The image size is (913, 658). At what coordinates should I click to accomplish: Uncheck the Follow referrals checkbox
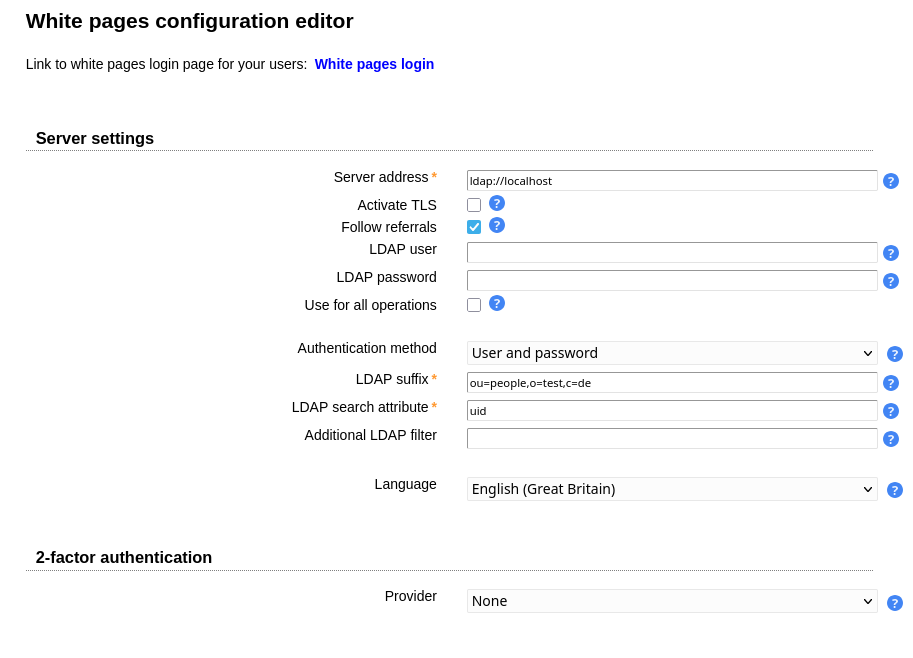[474, 227]
